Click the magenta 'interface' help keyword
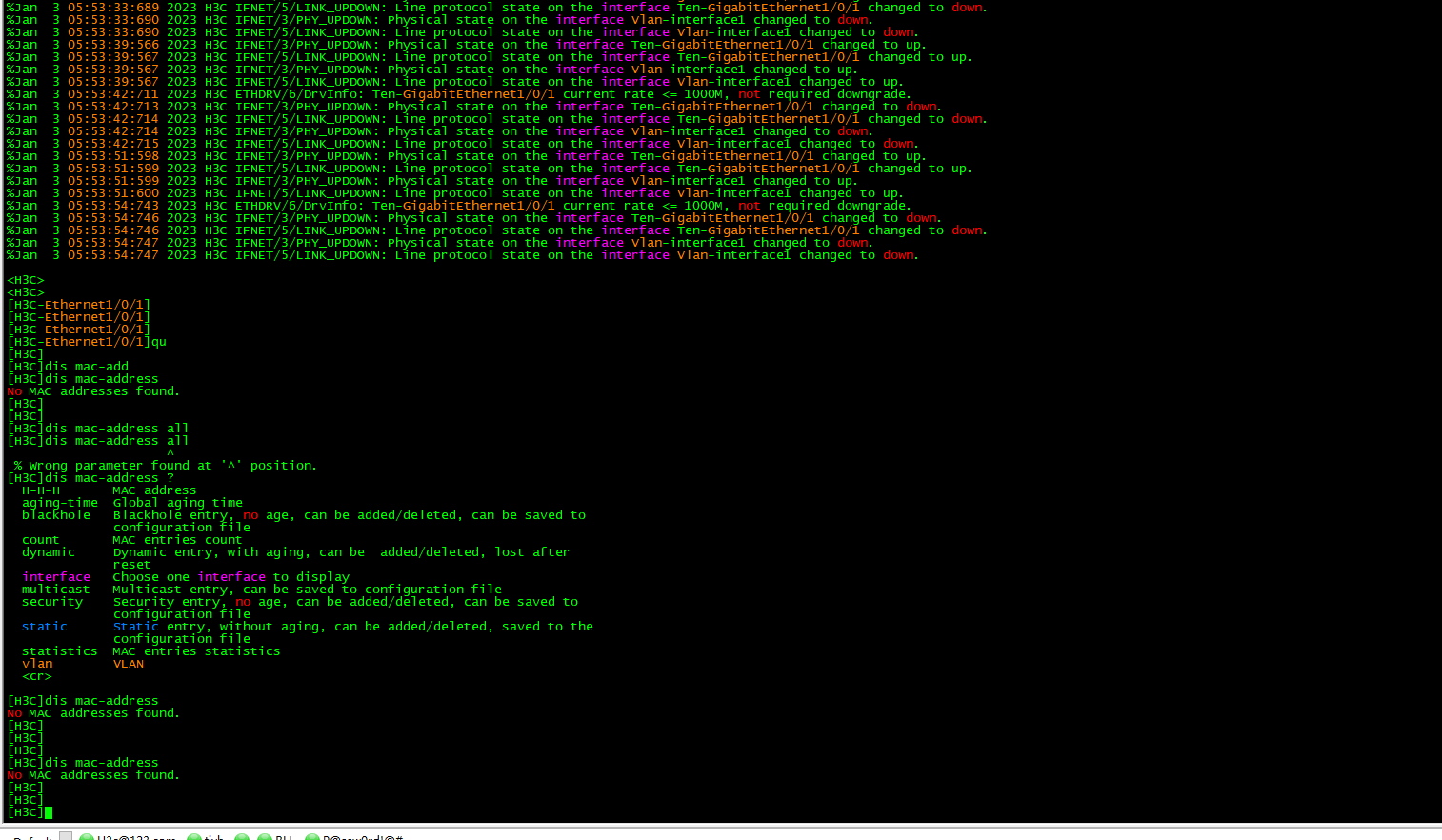This screenshot has width=1442, height=840. 56,577
